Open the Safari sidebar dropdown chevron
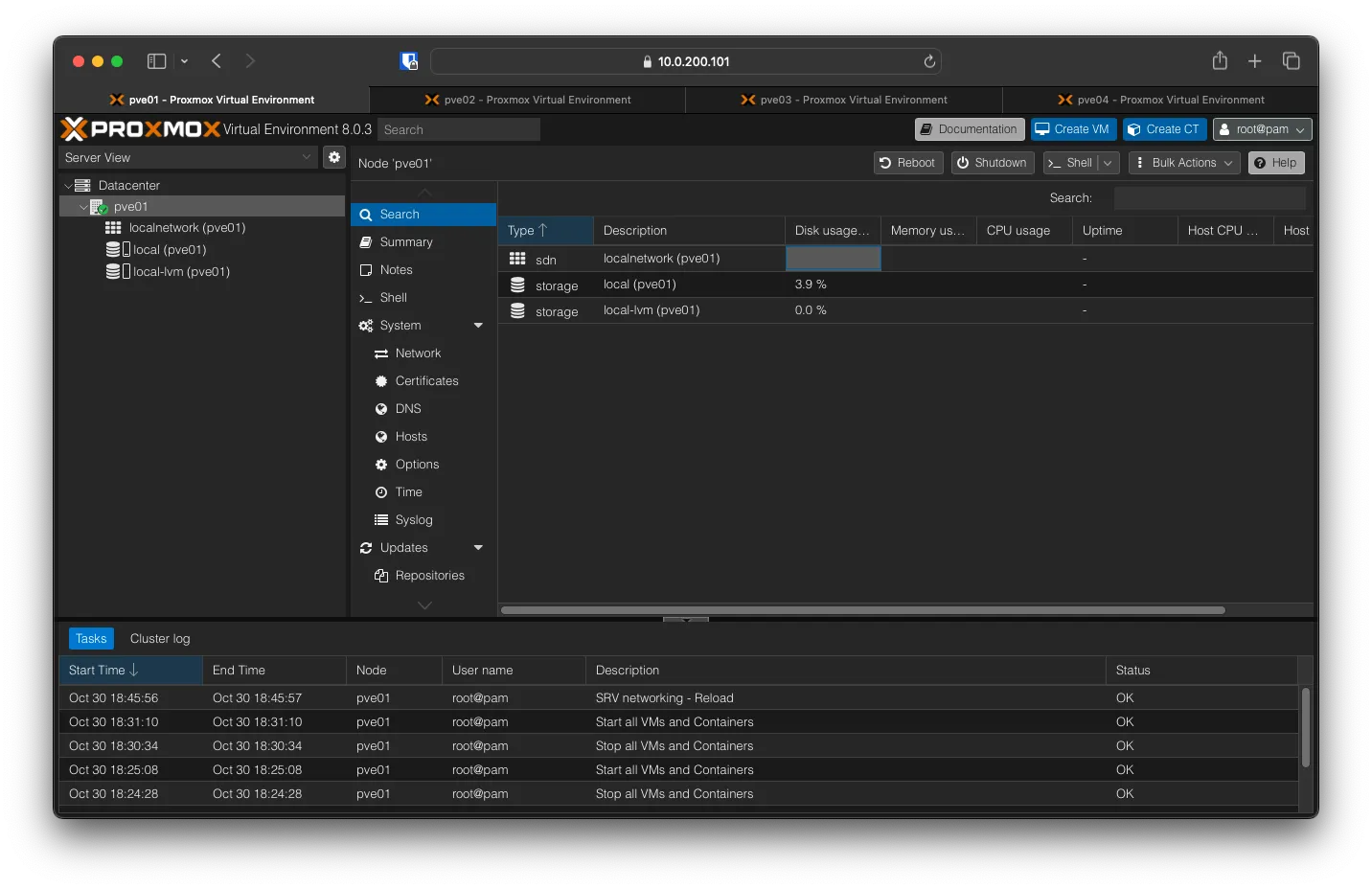Viewport: 1372px width, 889px height. click(x=184, y=61)
